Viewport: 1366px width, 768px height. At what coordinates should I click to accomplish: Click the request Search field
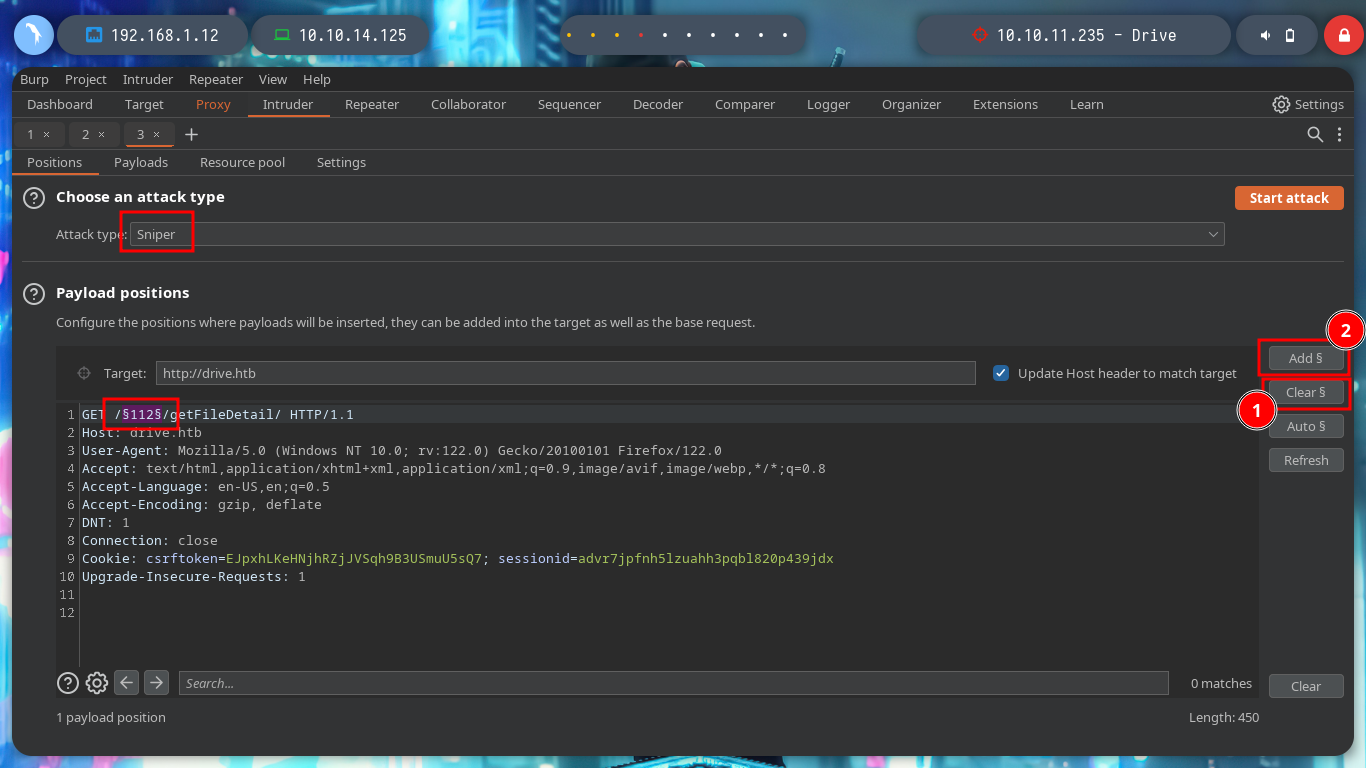[x=673, y=683]
